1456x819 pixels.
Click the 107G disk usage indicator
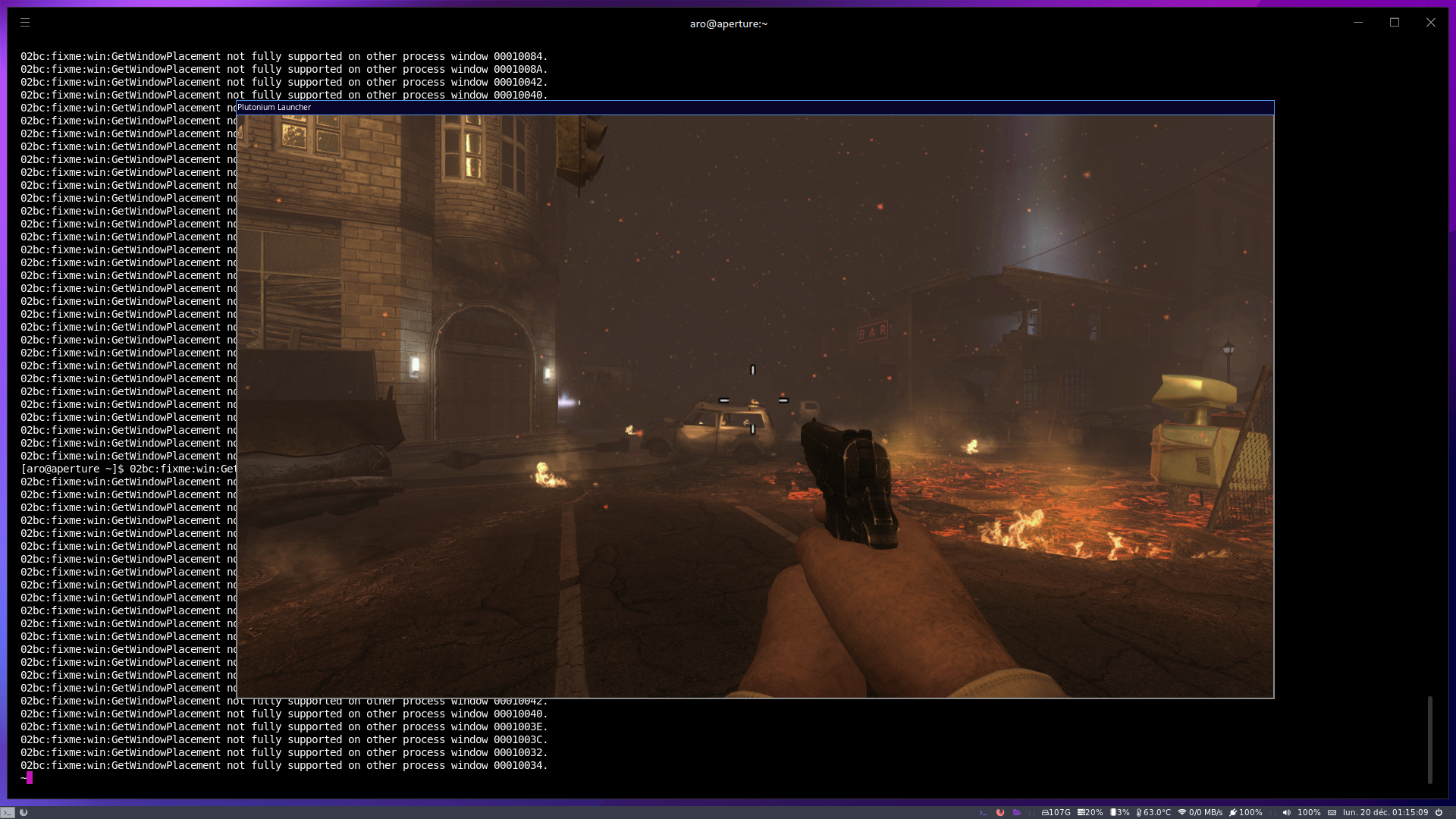coord(1056,812)
